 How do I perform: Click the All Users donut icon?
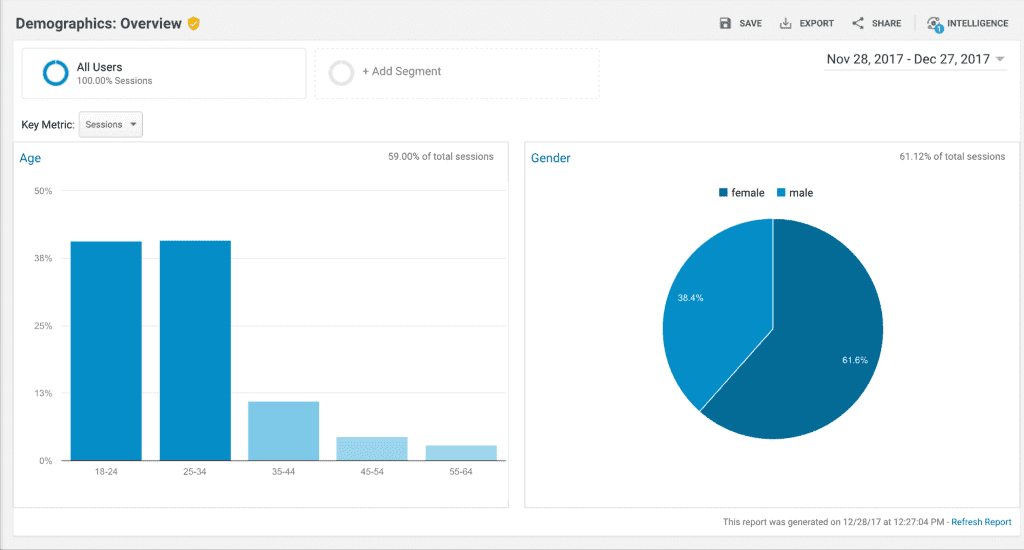tap(55, 73)
